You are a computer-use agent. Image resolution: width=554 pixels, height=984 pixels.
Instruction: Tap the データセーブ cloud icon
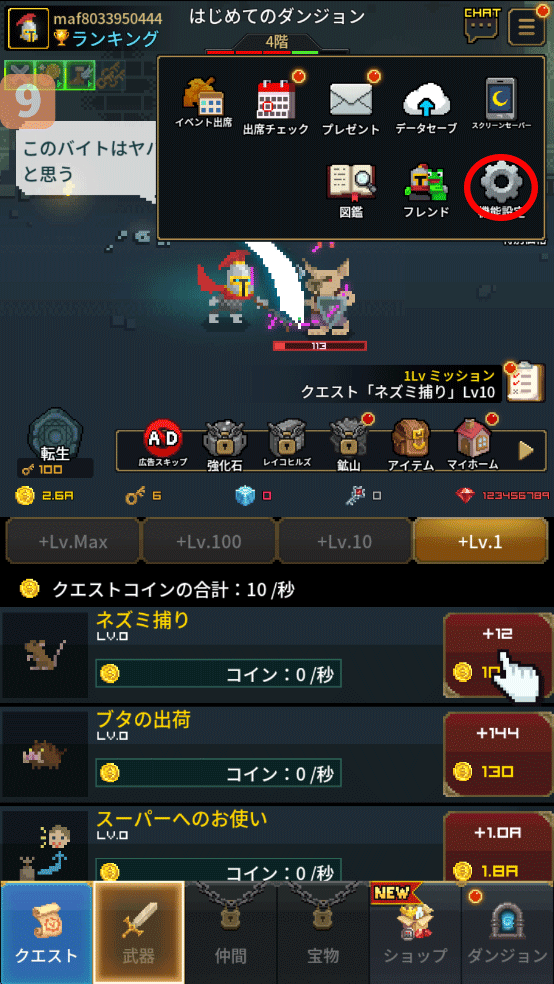[426, 107]
